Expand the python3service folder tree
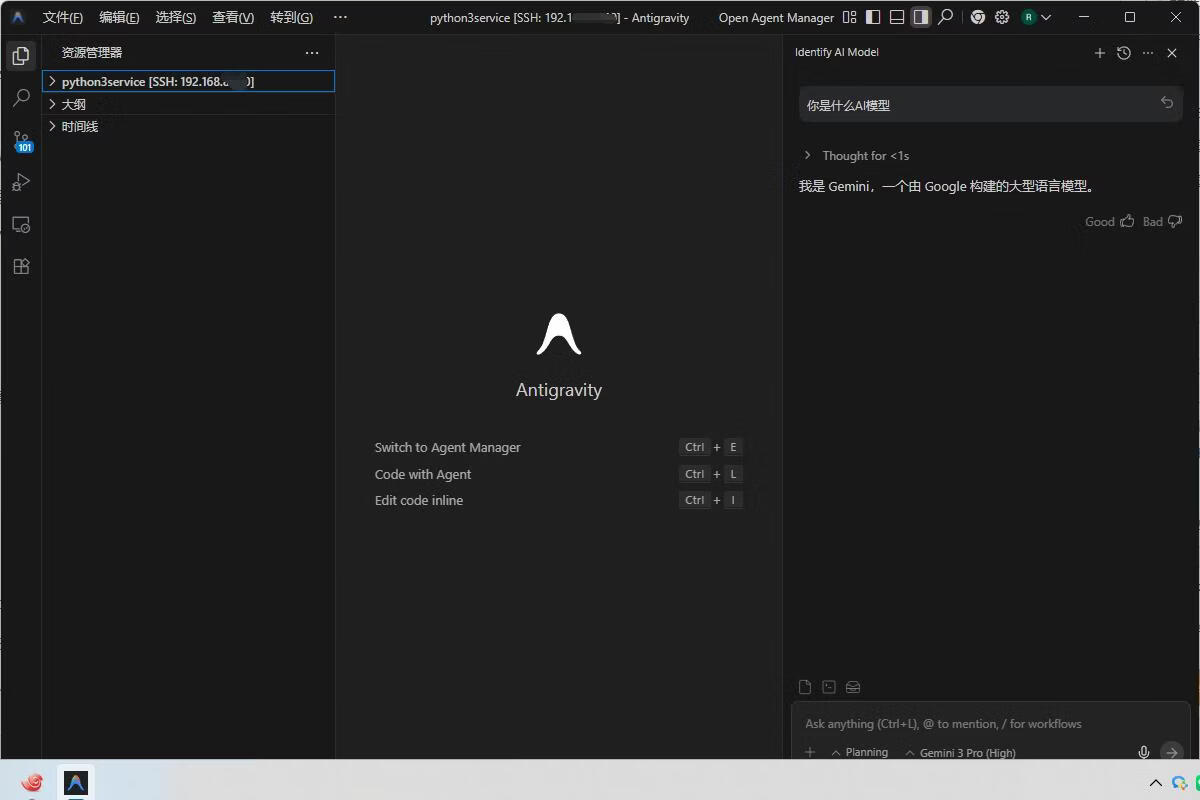This screenshot has height=800, width=1200. (53, 81)
